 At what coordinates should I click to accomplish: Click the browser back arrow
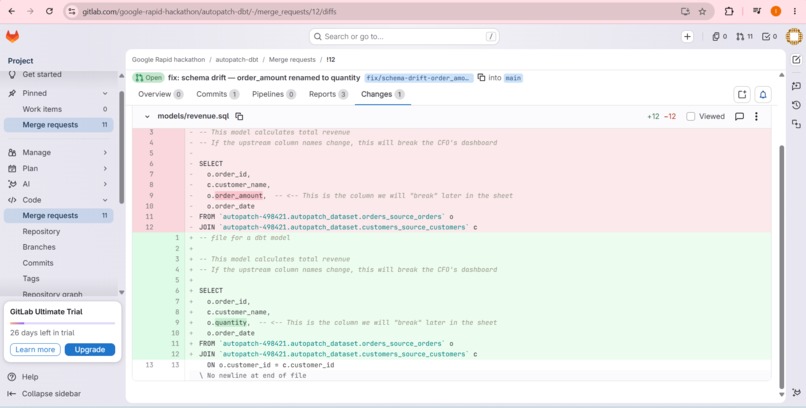pos(12,11)
